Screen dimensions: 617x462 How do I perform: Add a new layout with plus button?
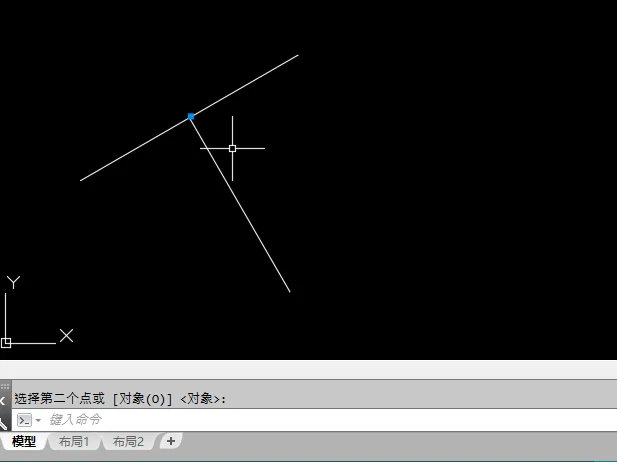[x=171, y=441]
